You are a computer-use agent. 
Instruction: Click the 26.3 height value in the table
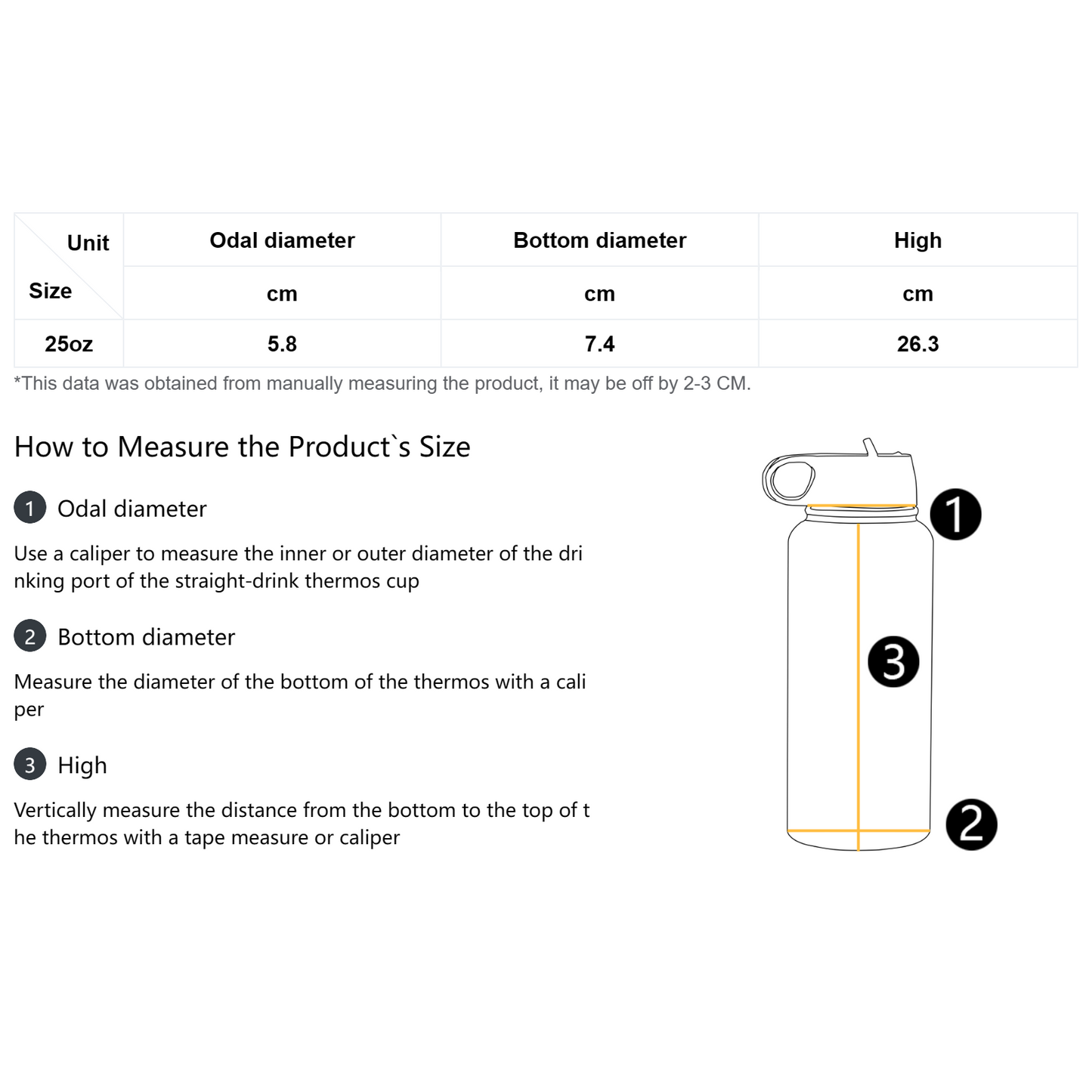(x=917, y=344)
